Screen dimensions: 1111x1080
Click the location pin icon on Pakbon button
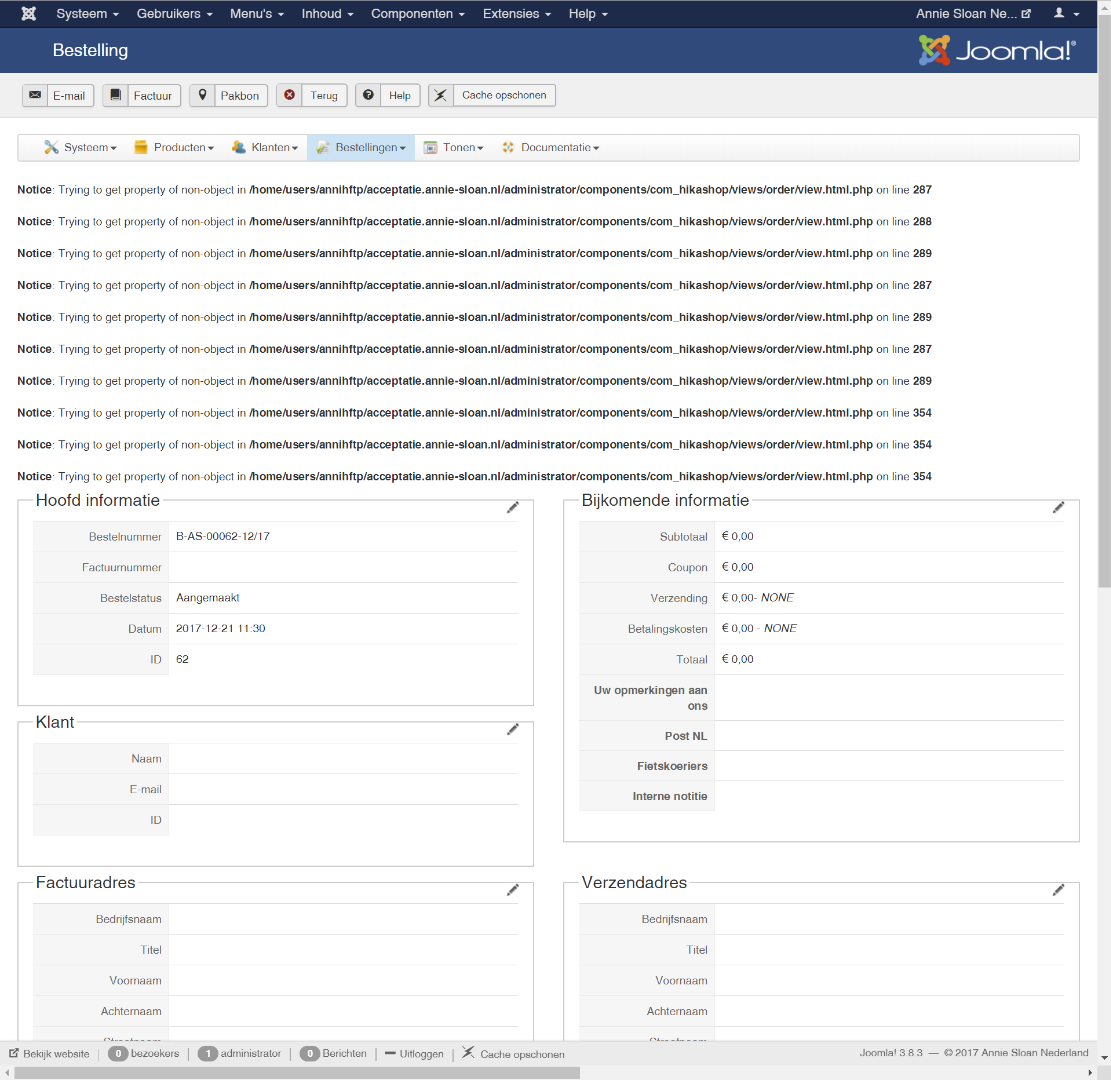coord(202,95)
